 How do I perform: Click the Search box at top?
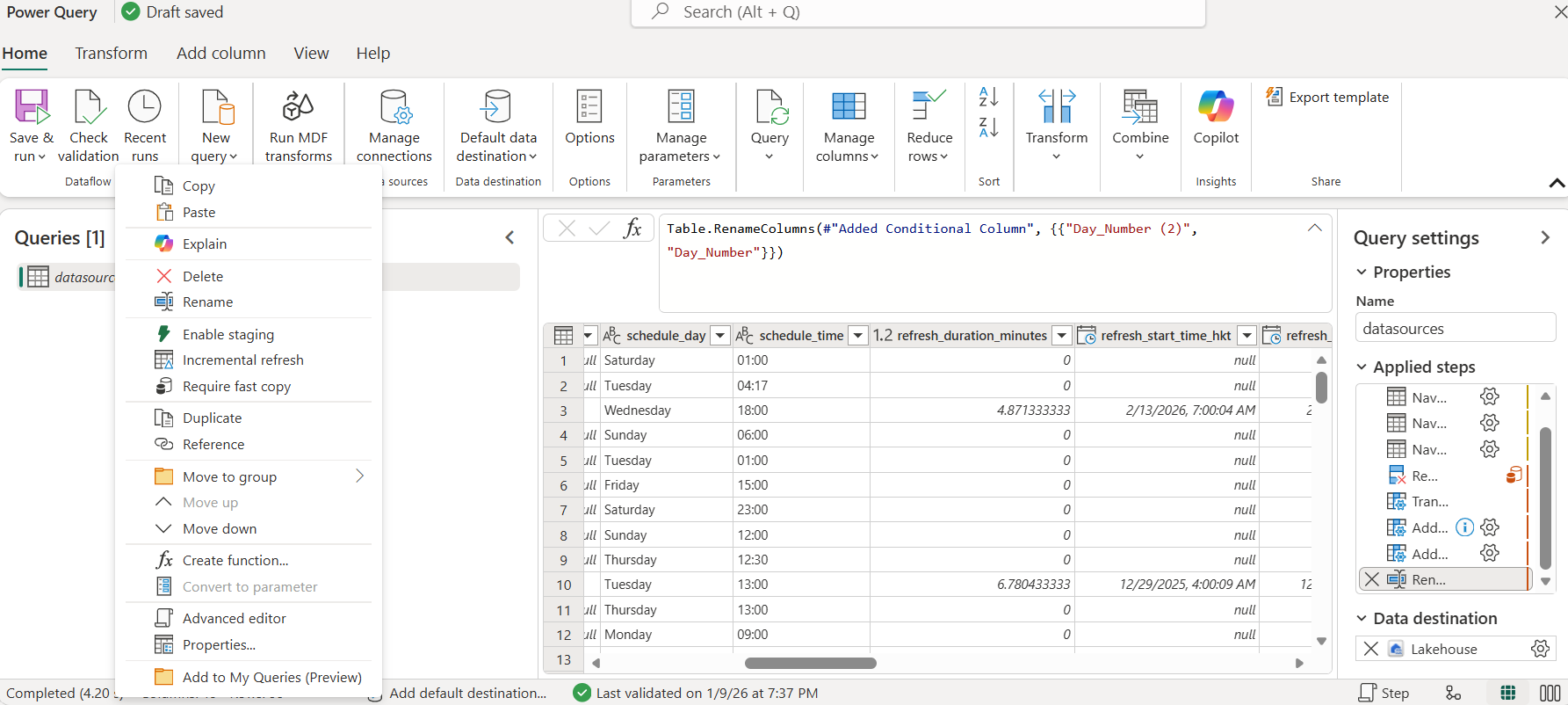point(918,12)
